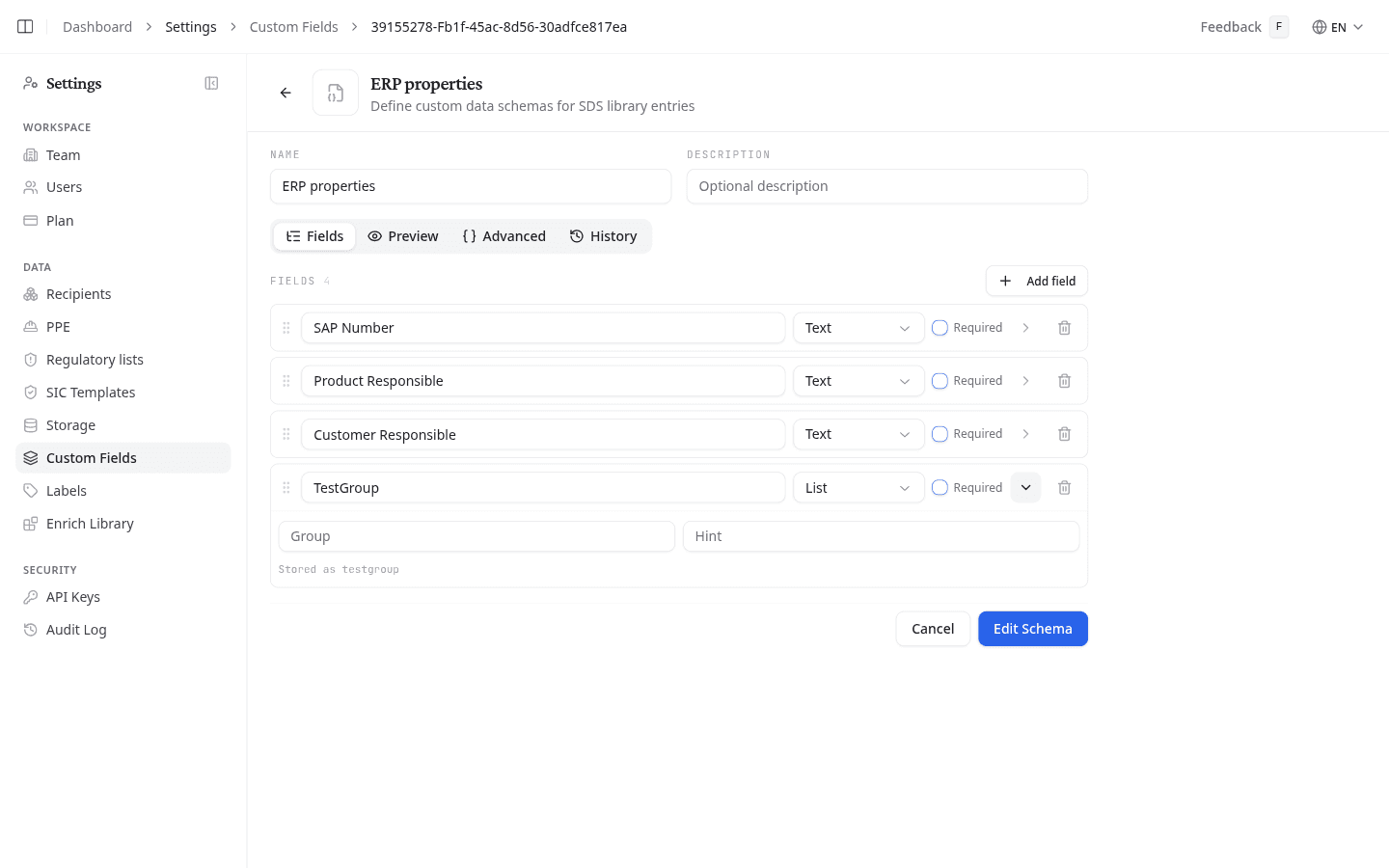Image resolution: width=1389 pixels, height=868 pixels.
Task: Grab the Customer Responsible drag handle
Action: 286,434
